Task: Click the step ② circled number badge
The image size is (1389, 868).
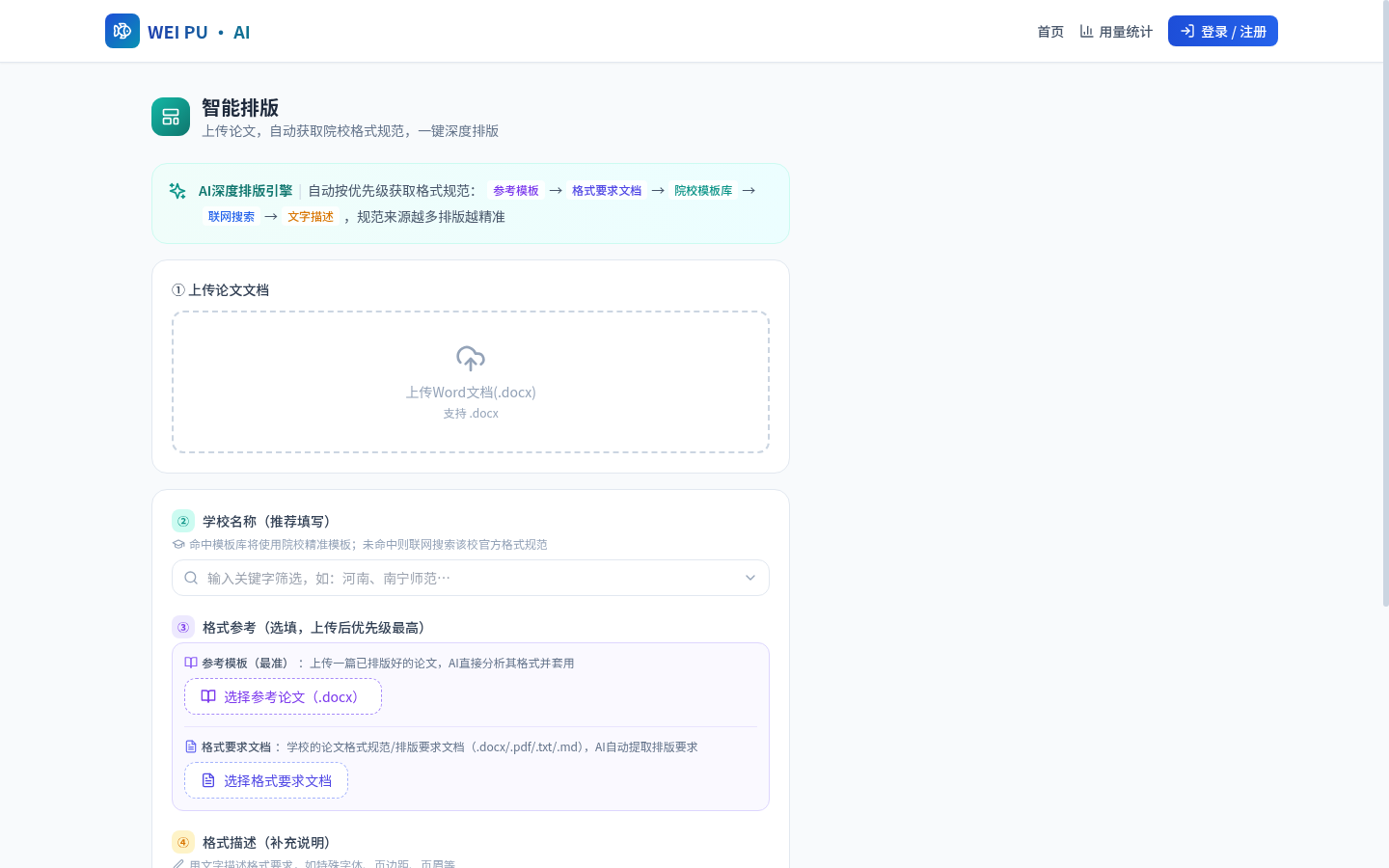Action: 183,521
